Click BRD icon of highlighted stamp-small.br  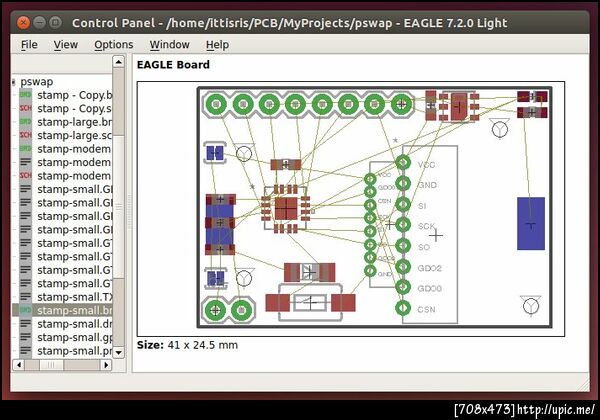click(x=25, y=310)
